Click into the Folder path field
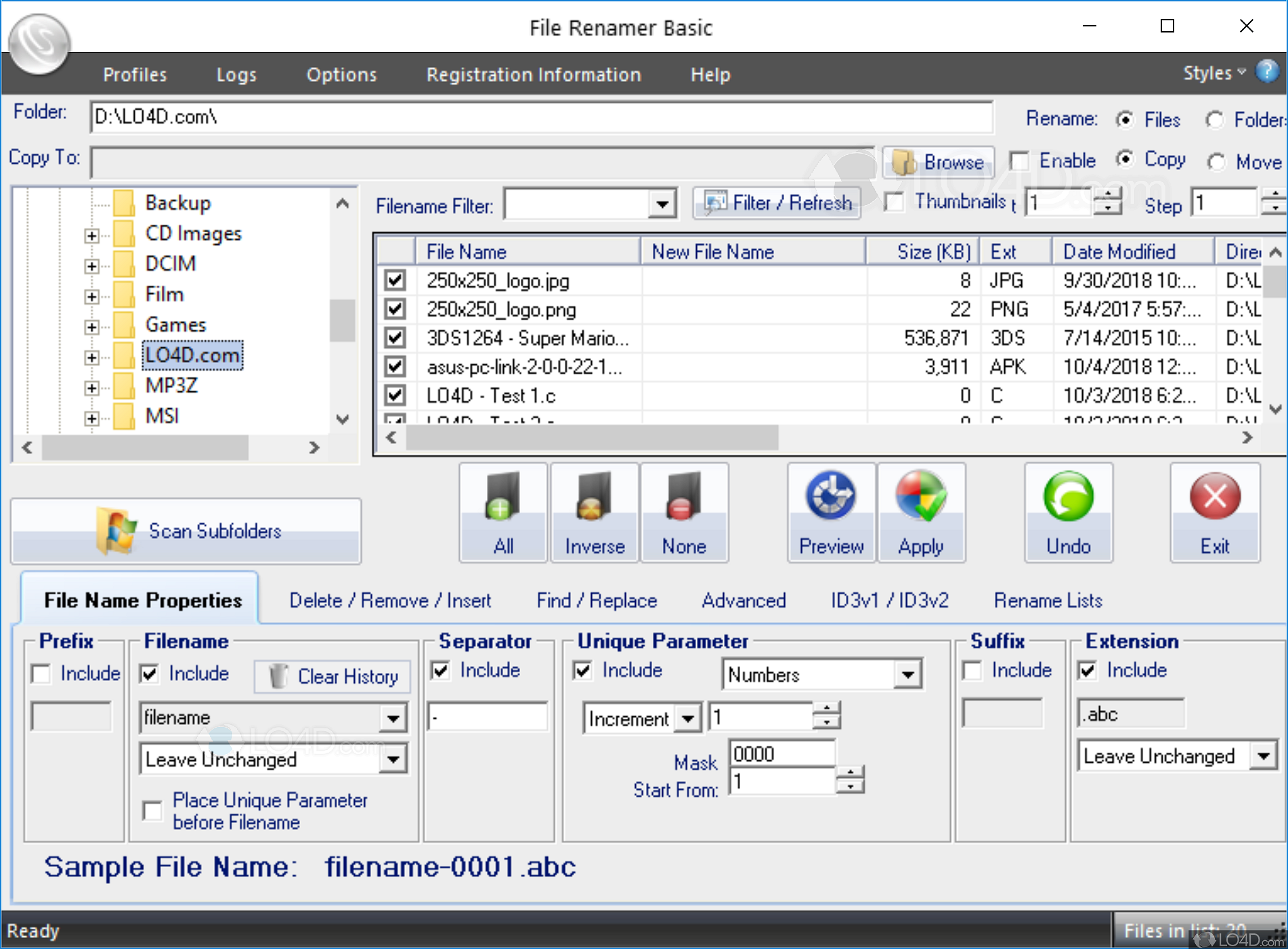The height and width of the screenshot is (949, 1288). point(540,117)
